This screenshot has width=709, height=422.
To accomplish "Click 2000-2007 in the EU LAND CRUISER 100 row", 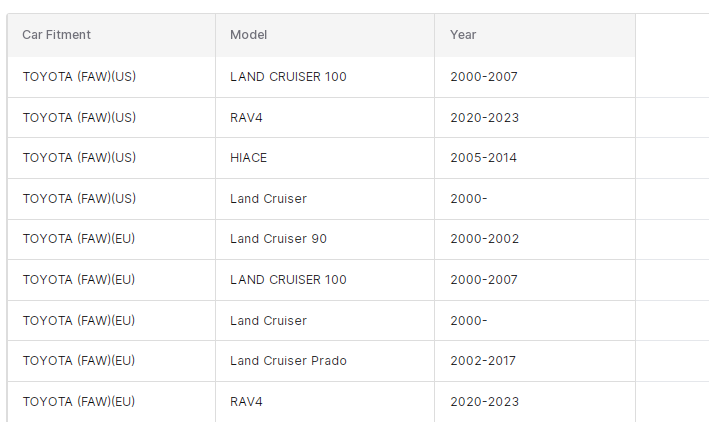I will (x=484, y=280).
